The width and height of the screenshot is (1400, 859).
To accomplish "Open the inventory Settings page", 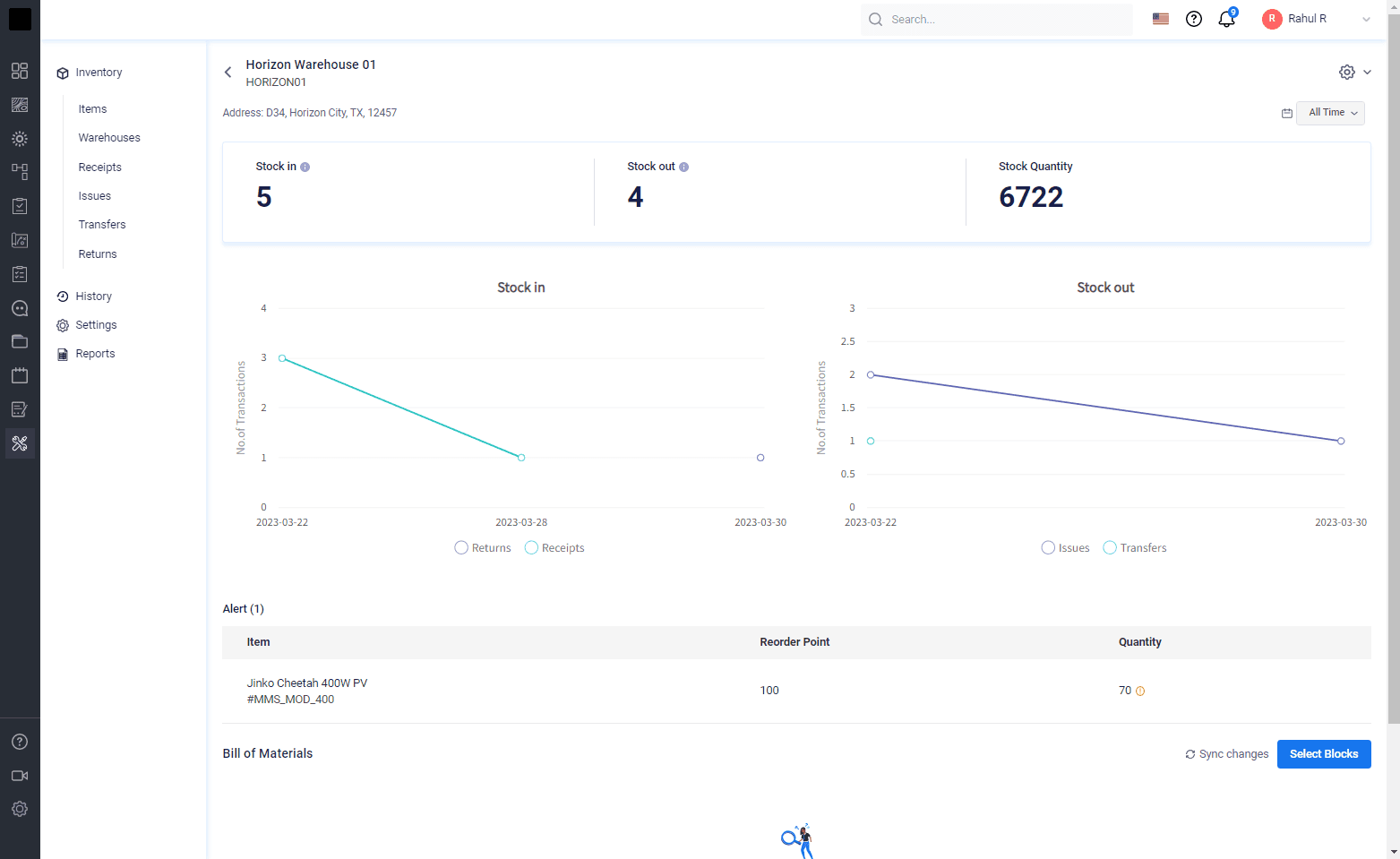I will (x=87, y=325).
